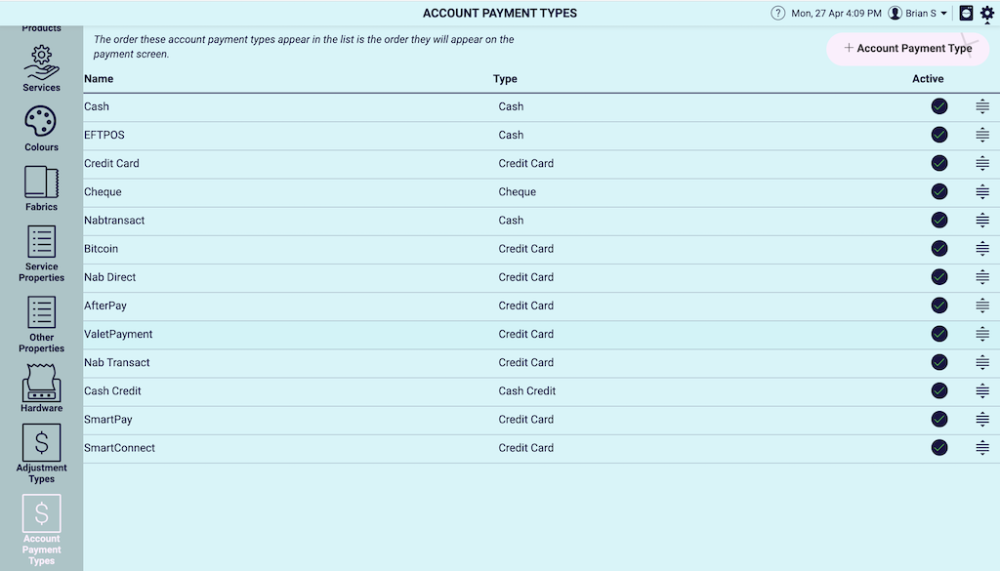Grab the reorder handle for Nab Direct

pyautogui.click(x=982, y=277)
